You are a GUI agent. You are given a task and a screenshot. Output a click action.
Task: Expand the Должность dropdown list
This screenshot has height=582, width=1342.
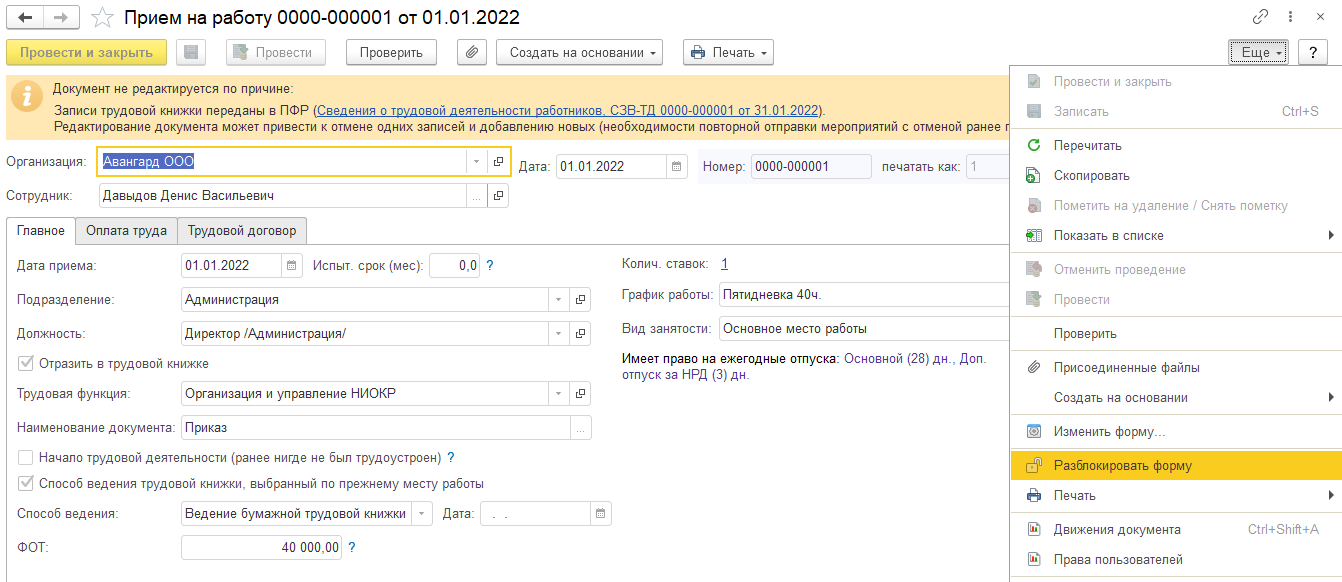(x=558, y=333)
